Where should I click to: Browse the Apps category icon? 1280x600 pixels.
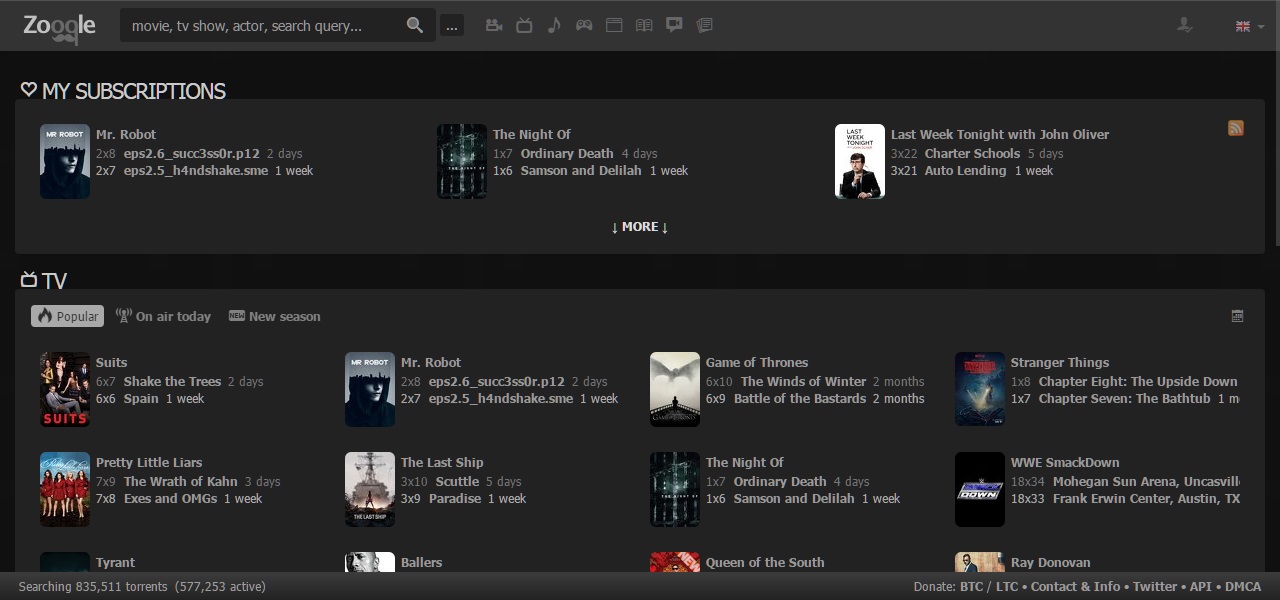point(614,25)
